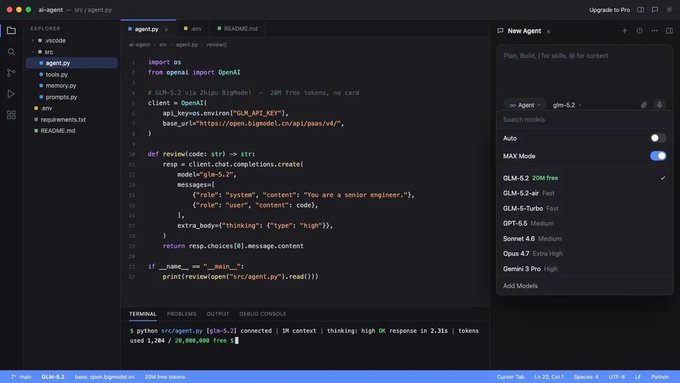Viewport: 680px width, 383px height.
Task: Toggle editor layout icon next to Upgrade to Pro
Action: (x=640, y=10)
